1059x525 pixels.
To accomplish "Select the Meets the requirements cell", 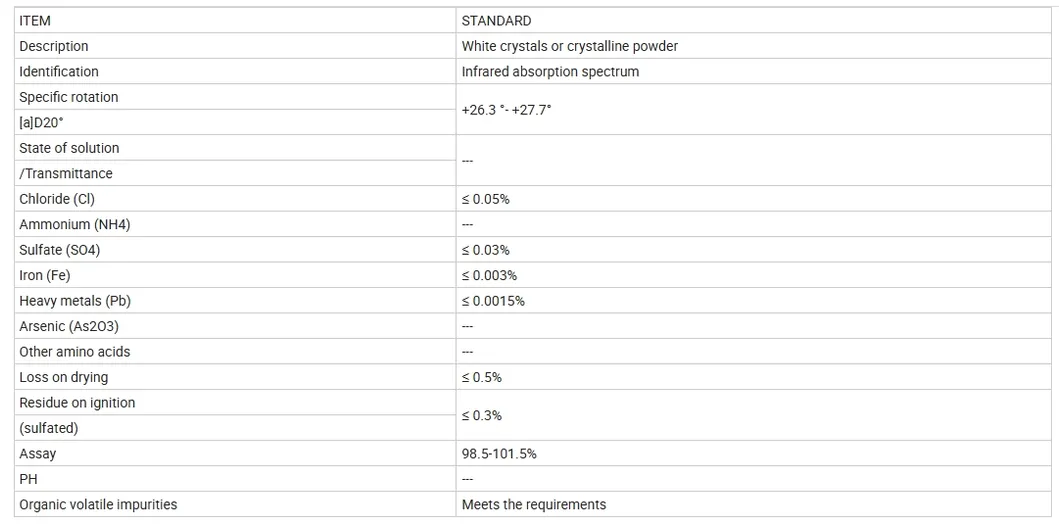I will pos(754,504).
